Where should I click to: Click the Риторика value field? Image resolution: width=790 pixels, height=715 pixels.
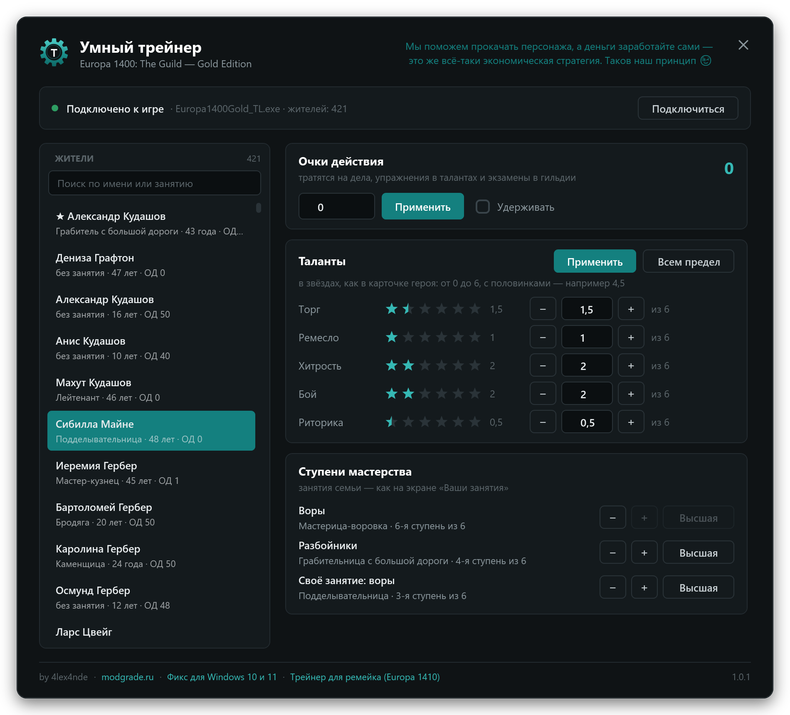point(587,422)
